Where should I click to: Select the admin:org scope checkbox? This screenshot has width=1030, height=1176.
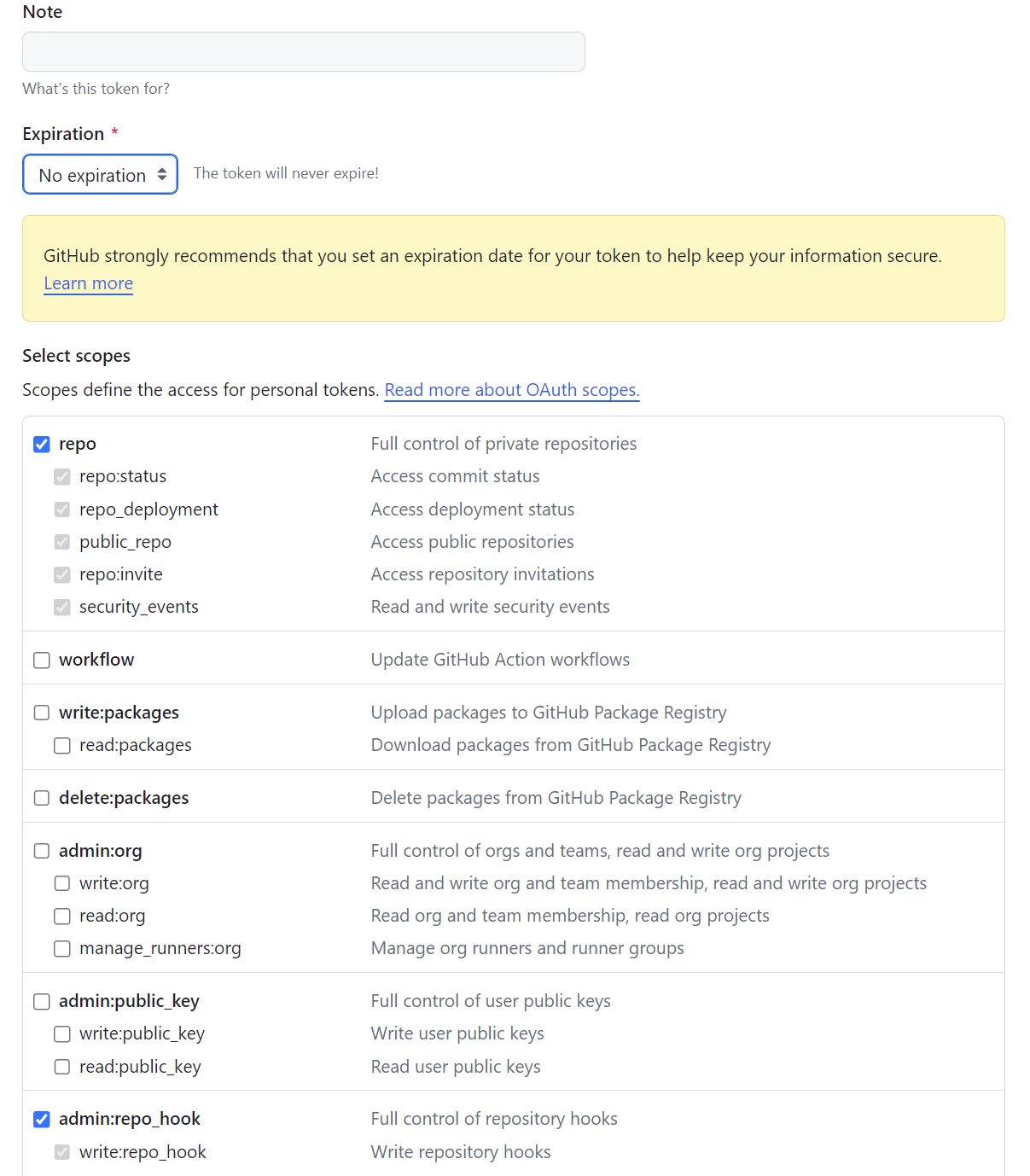(x=42, y=852)
